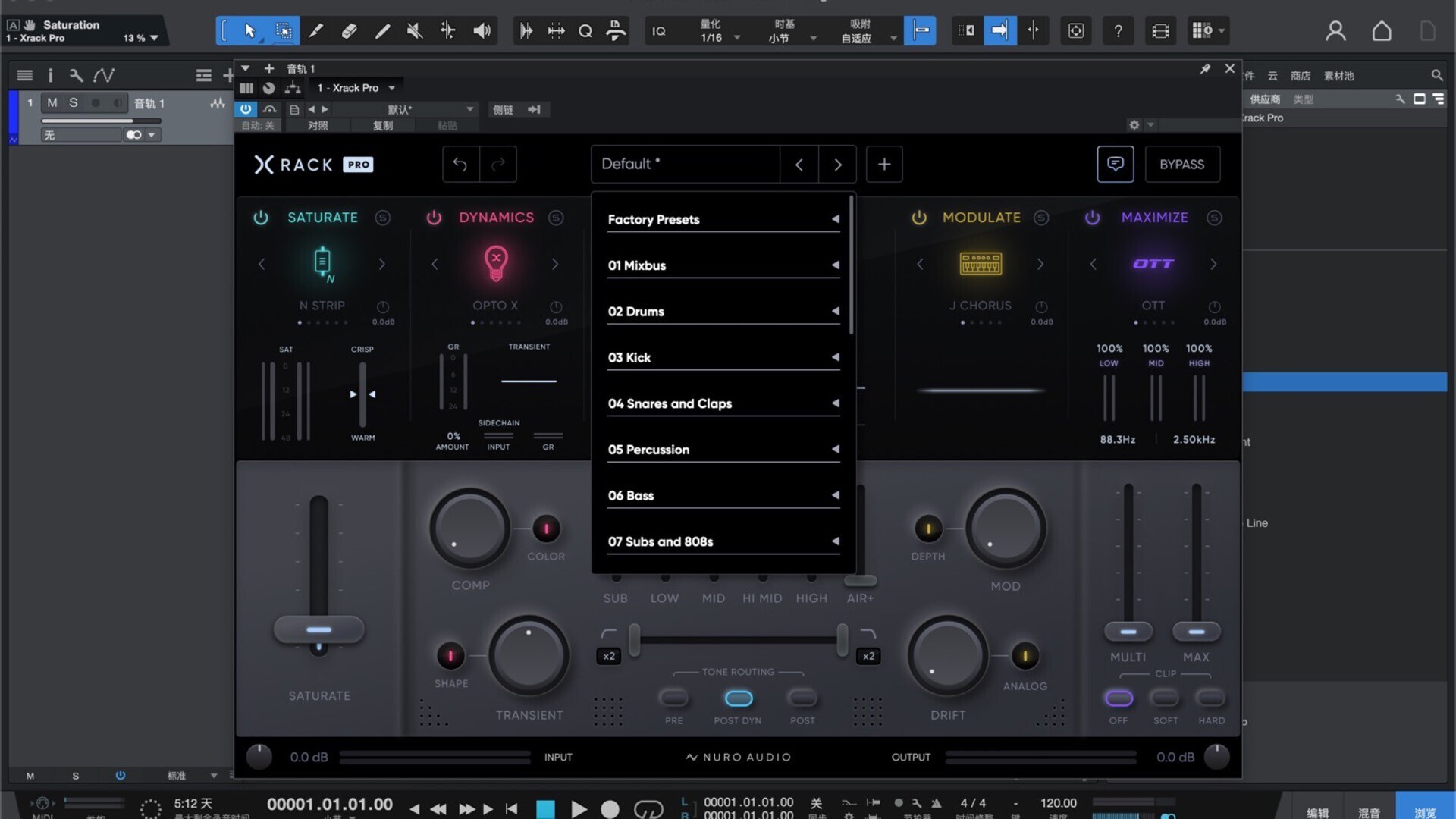This screenshot has height=819, width=1456.
Task: Pin the Xrack Pro plugin window
Action: [x=1205, y=69]
